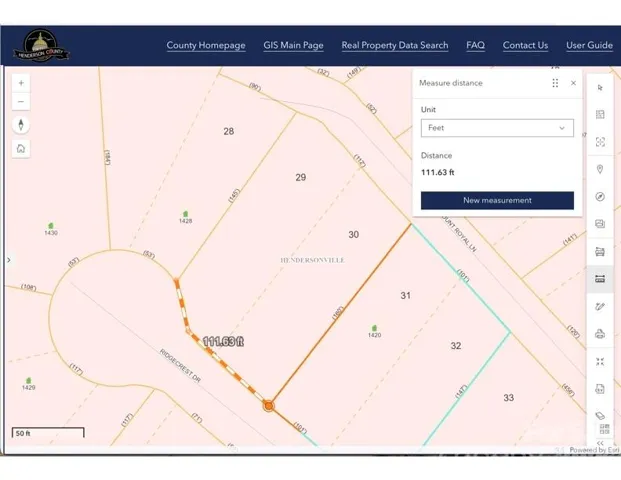
Task: Go to GIS Main Page
Action: click(293, 45)
